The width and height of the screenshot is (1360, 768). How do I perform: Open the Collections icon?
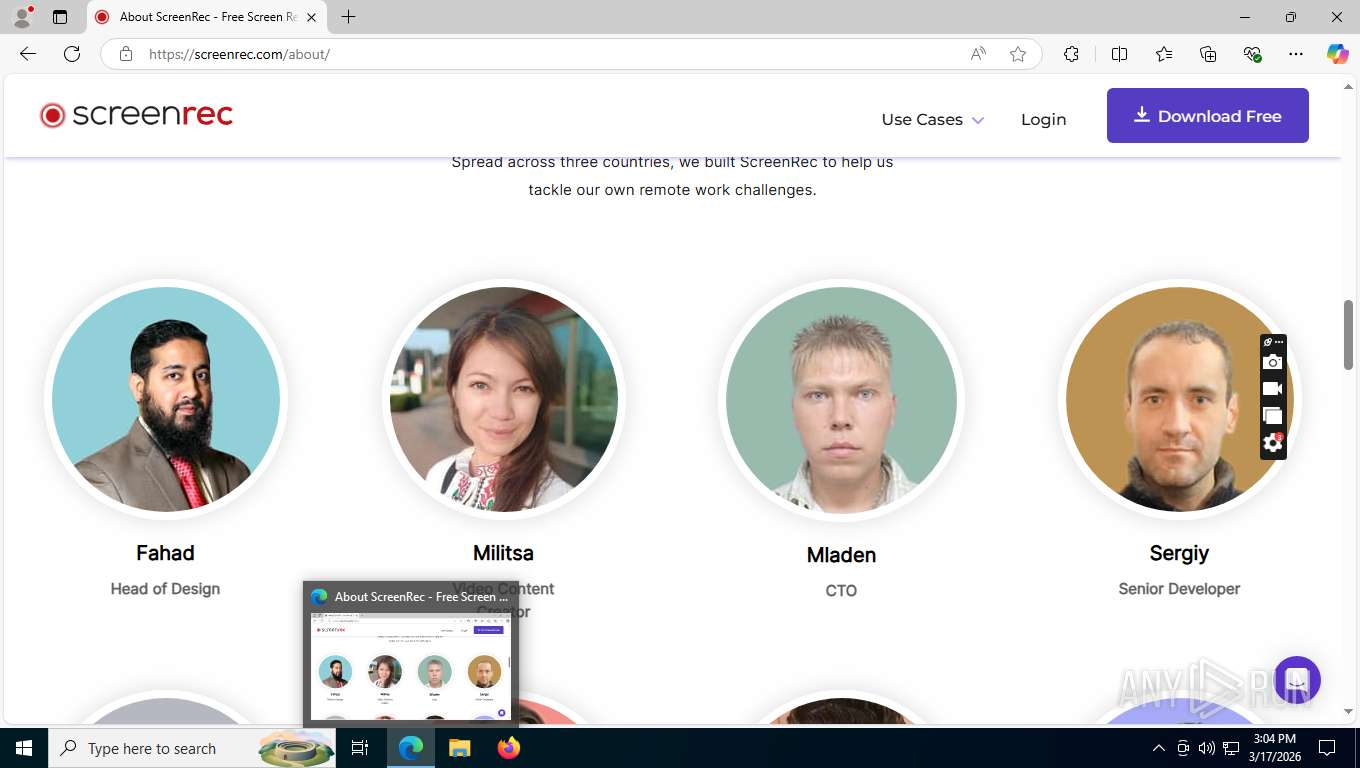click(1208, 54)
